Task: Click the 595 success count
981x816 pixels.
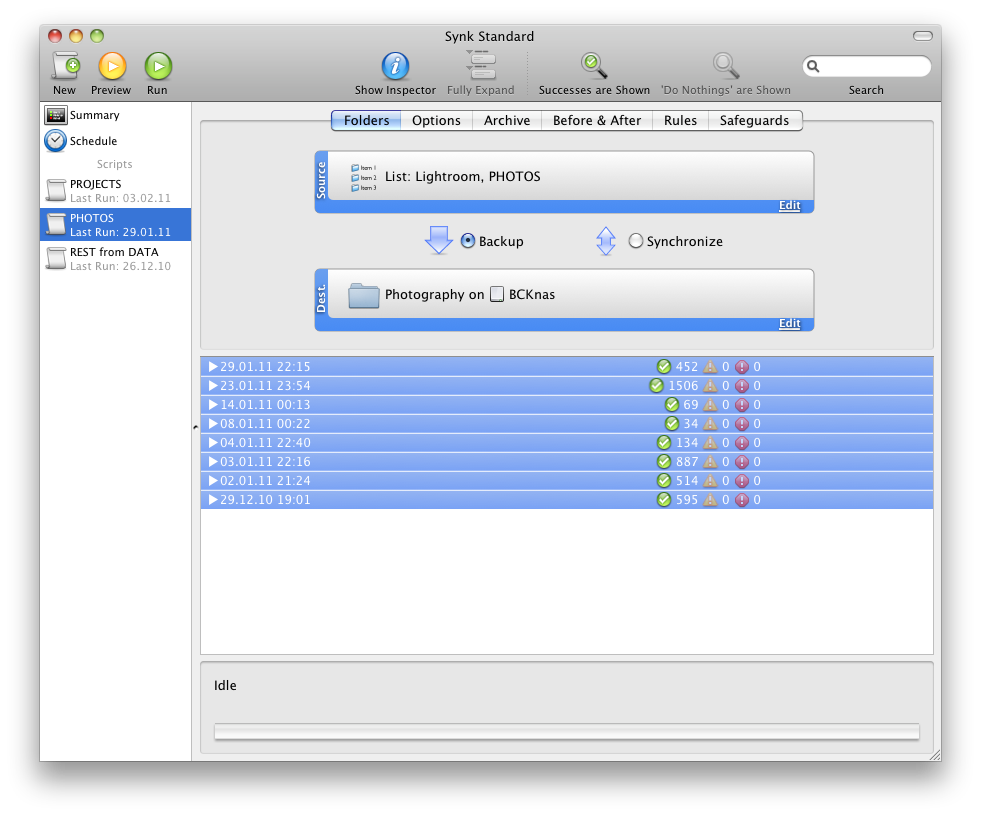Action: point(687,500)
